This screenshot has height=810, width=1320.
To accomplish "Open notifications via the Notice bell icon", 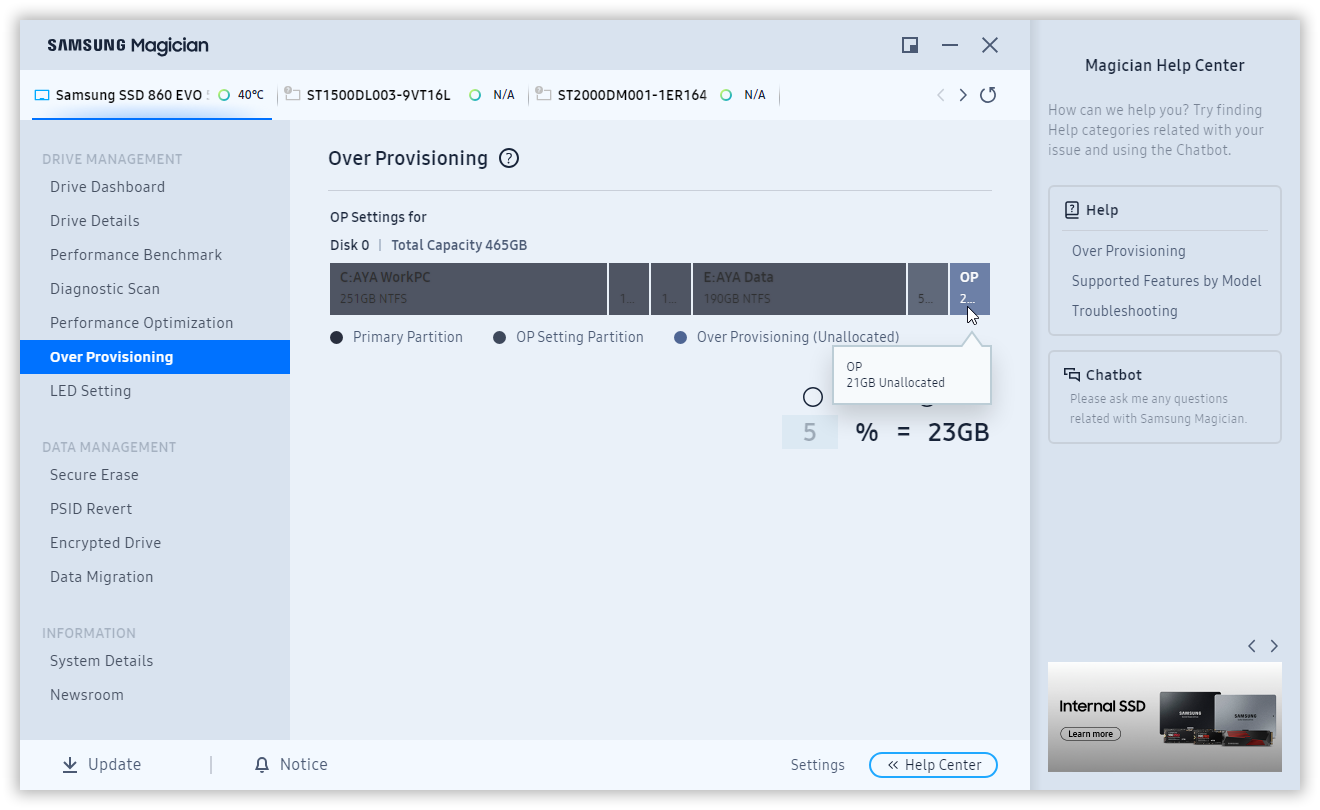I will click(x=262, y=765).
